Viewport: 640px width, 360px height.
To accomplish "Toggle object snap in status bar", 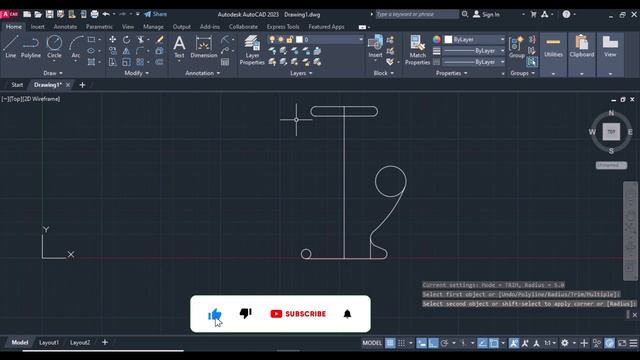I will pyautogui.click(x=493, y=343).
